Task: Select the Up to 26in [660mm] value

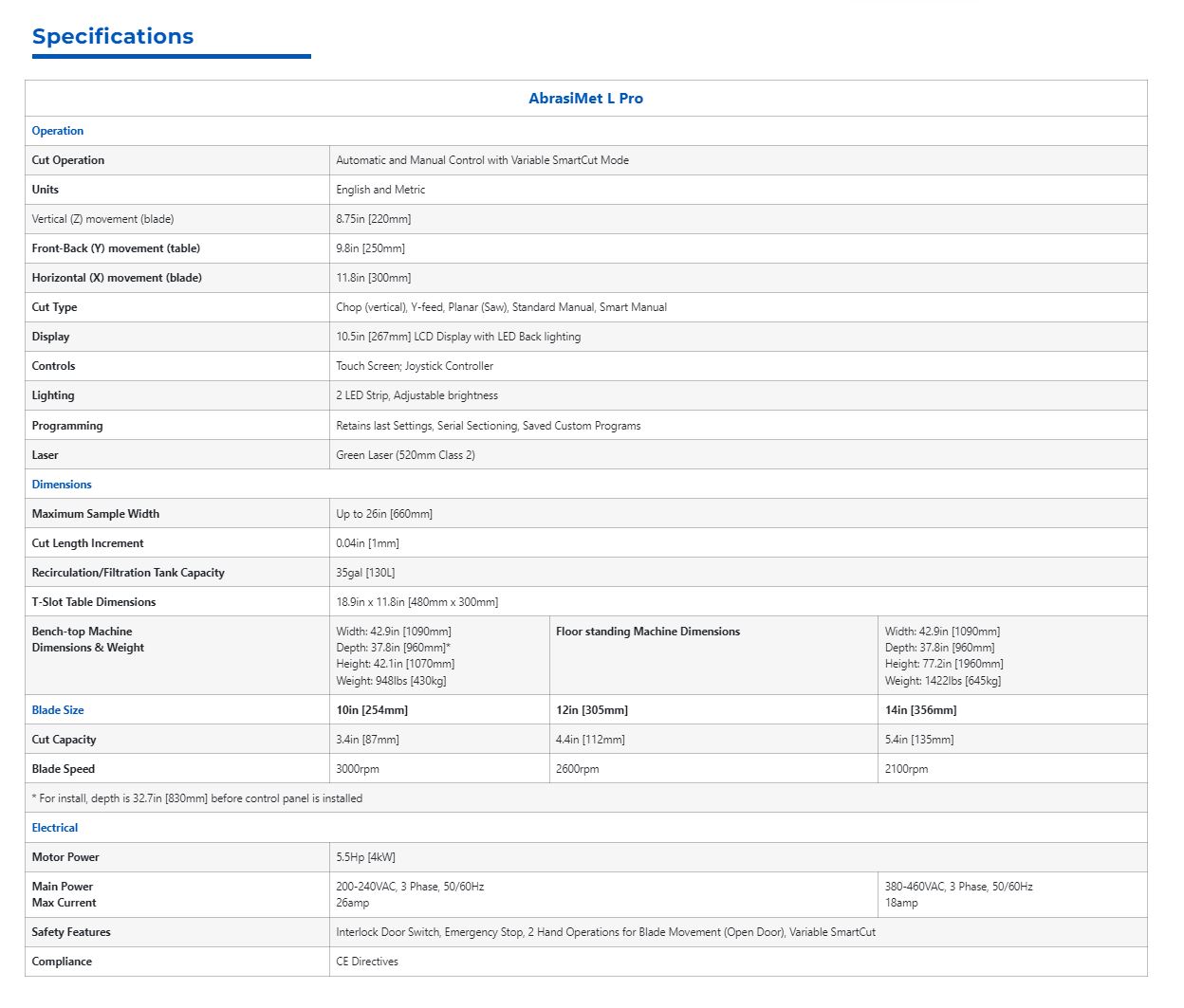Action: tap(384, 514)
